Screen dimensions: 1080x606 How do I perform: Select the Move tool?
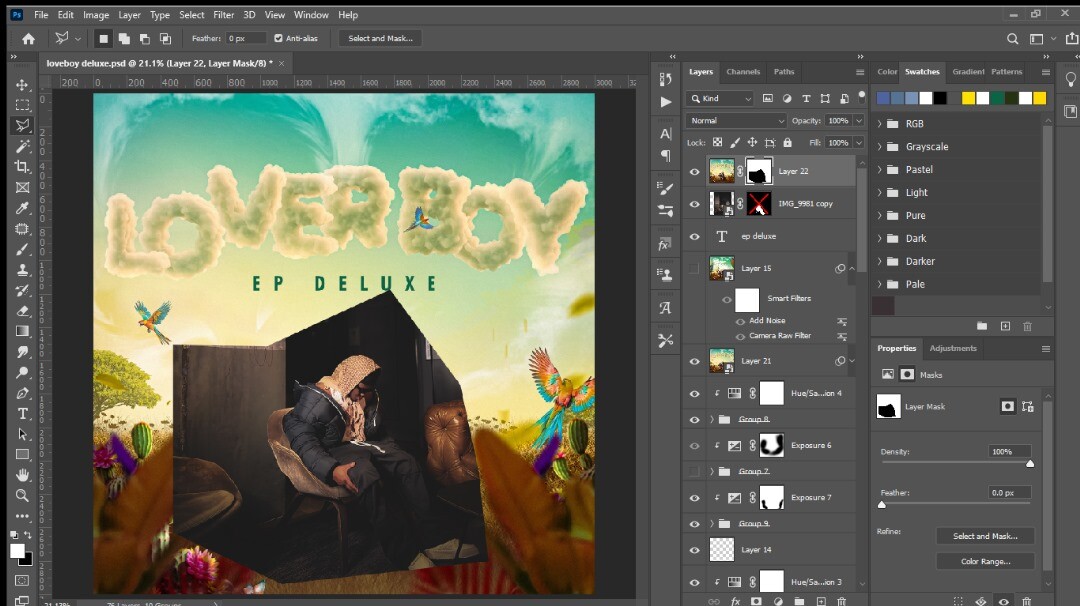22,84
